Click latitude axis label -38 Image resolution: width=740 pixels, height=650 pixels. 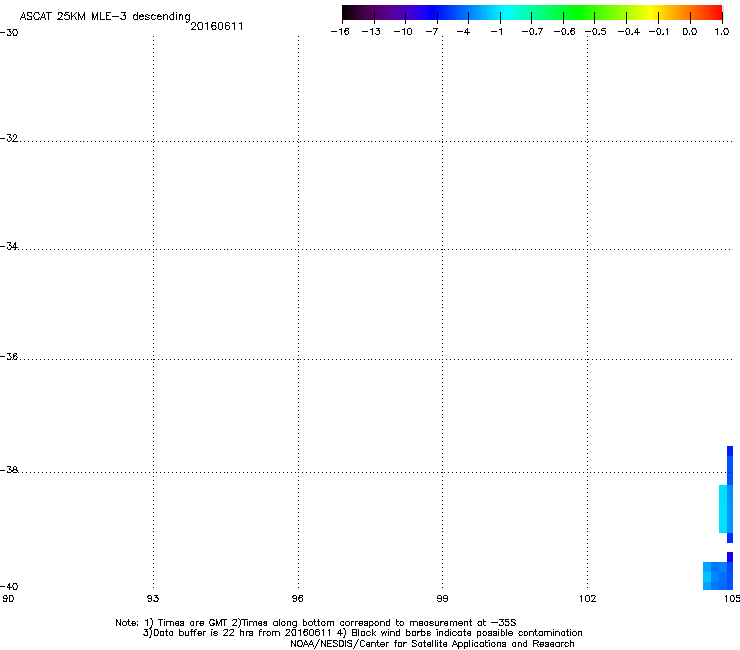click(x=9, y=469)
